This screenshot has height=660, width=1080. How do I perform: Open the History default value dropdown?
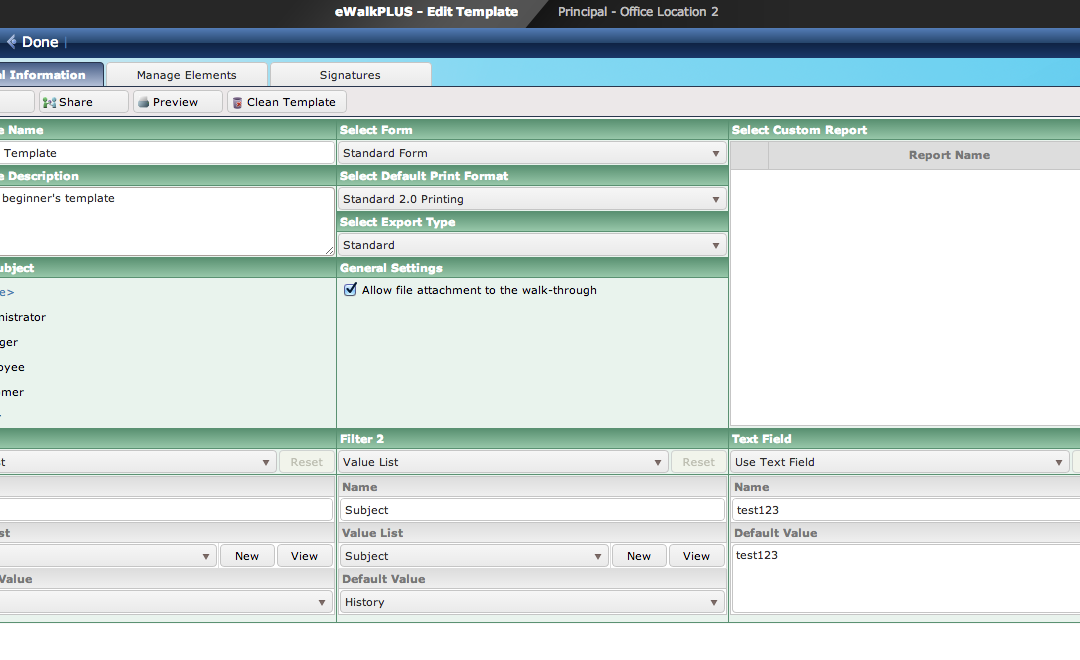(x=532, y=602)
